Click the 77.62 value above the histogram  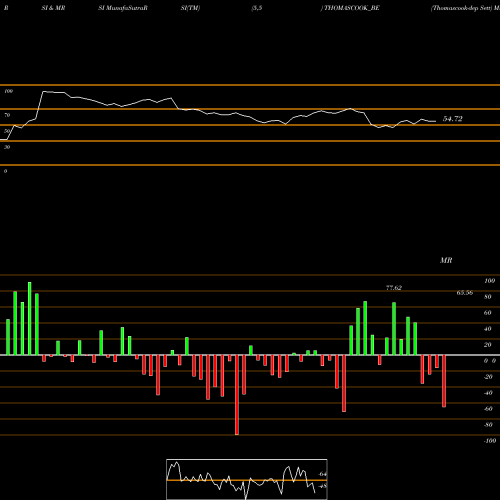click(x=394, y=288)
